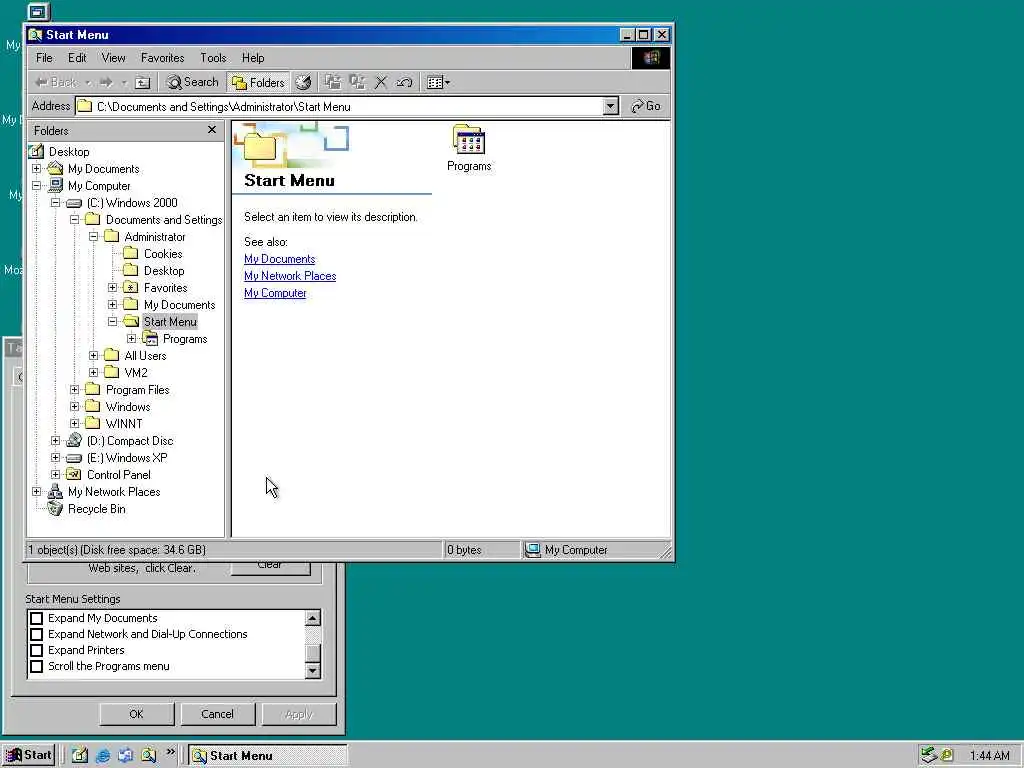1024x768 pixels.
Task: Follow the My Computer link
Action: [x=275, y=293]
